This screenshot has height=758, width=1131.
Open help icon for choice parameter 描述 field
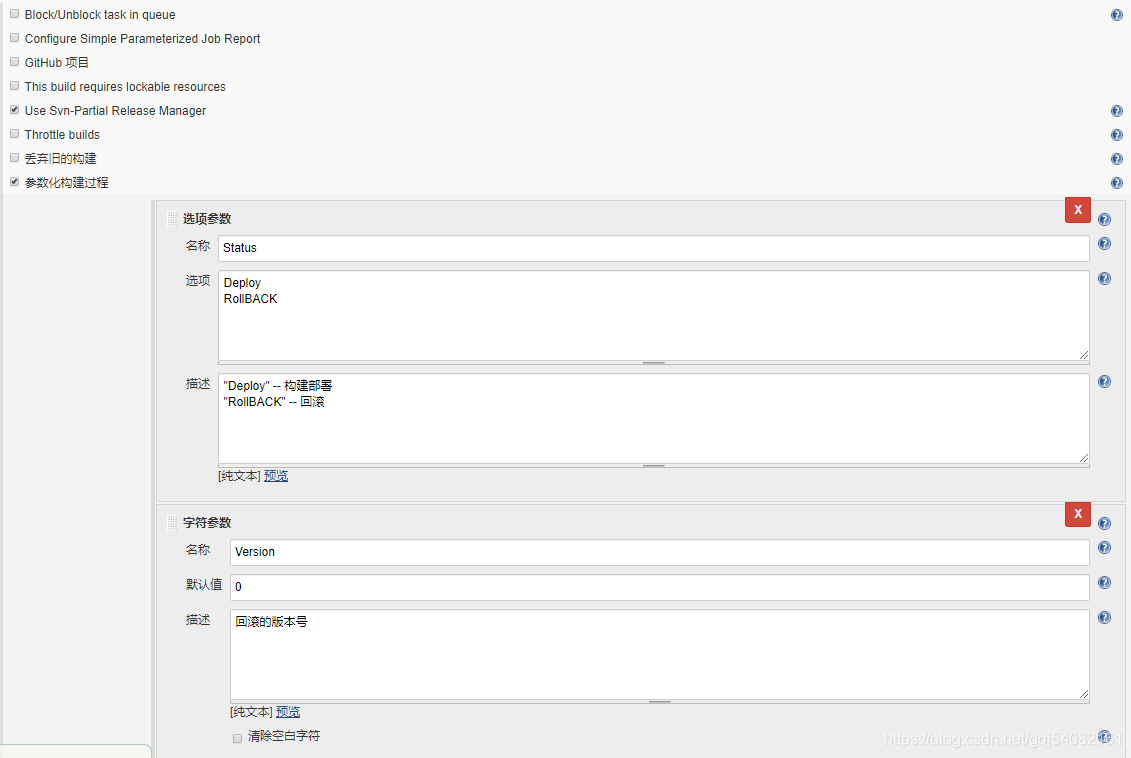pyautogui.click(x=1104, y=382)
